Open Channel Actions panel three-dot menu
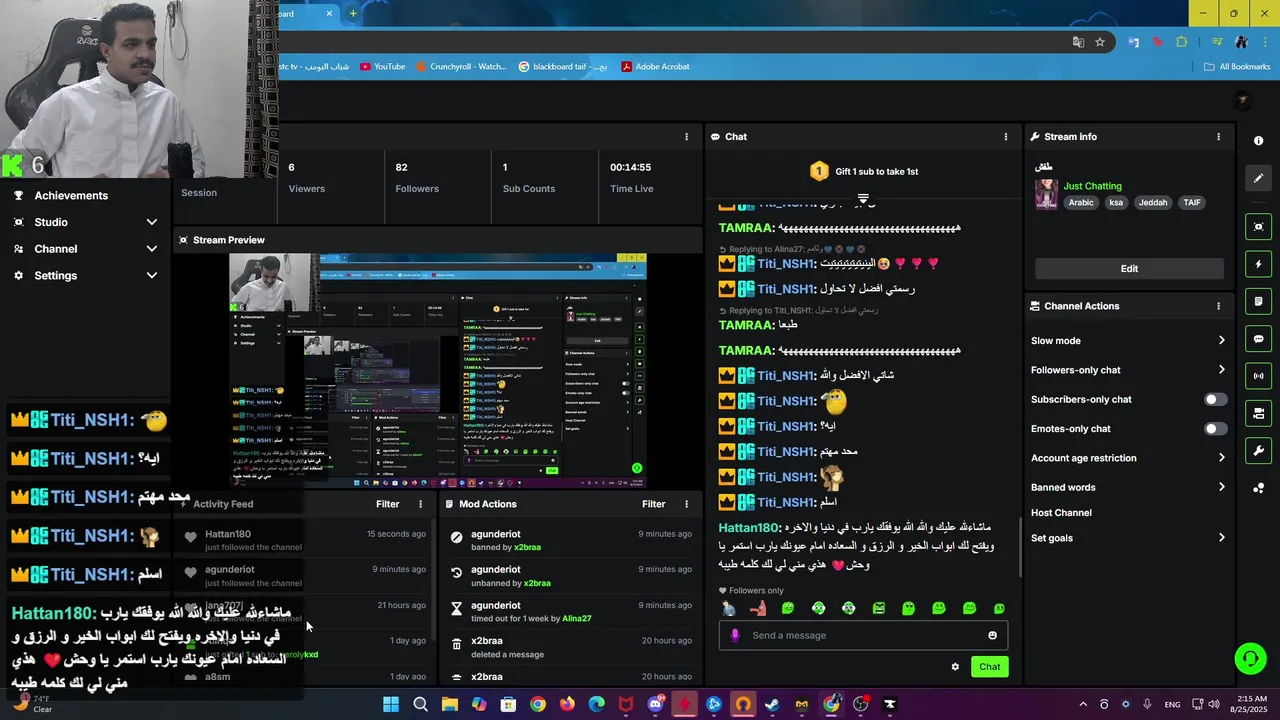 pos(1218,306)
